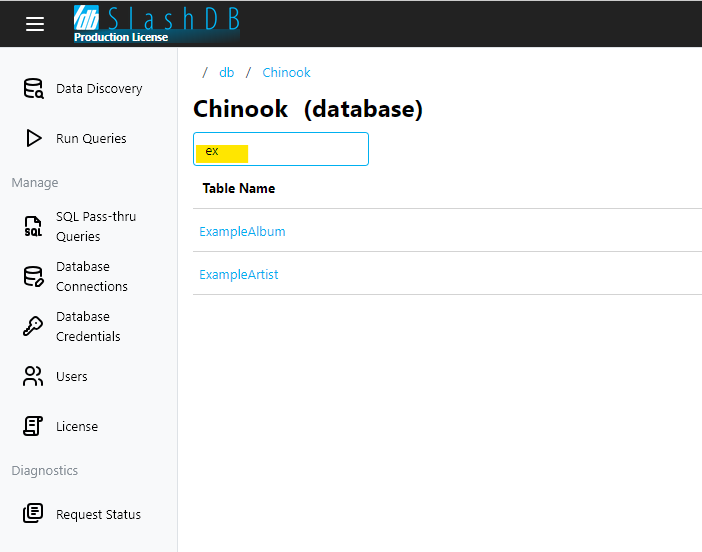This screenshot has height=552, width=702.
Task: Toggle the hamburger menu in header
Action: point(35,24)
